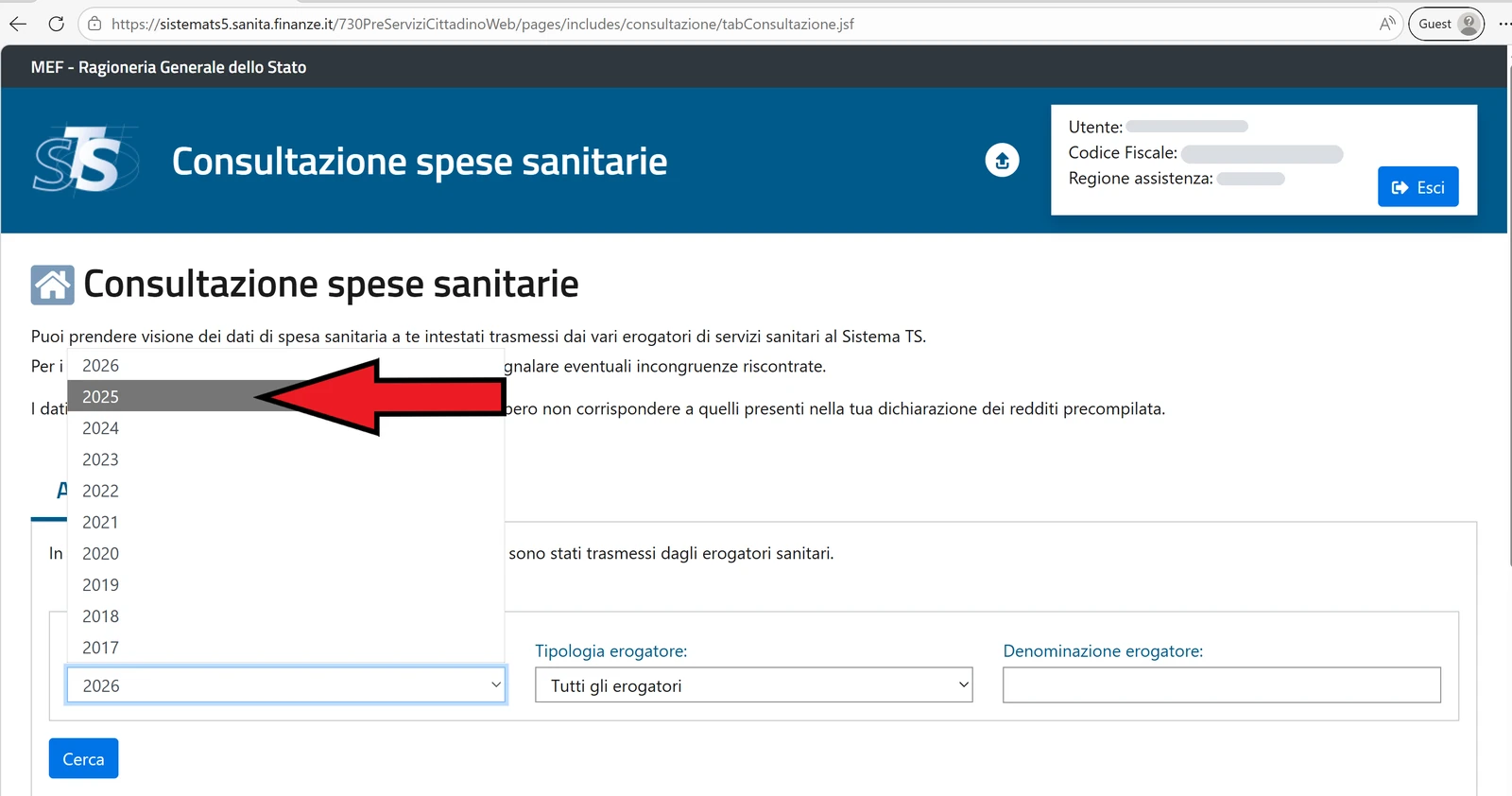1512x796 pixels.
Task: Open the Guest profile button
Action: pos(1446,24)
